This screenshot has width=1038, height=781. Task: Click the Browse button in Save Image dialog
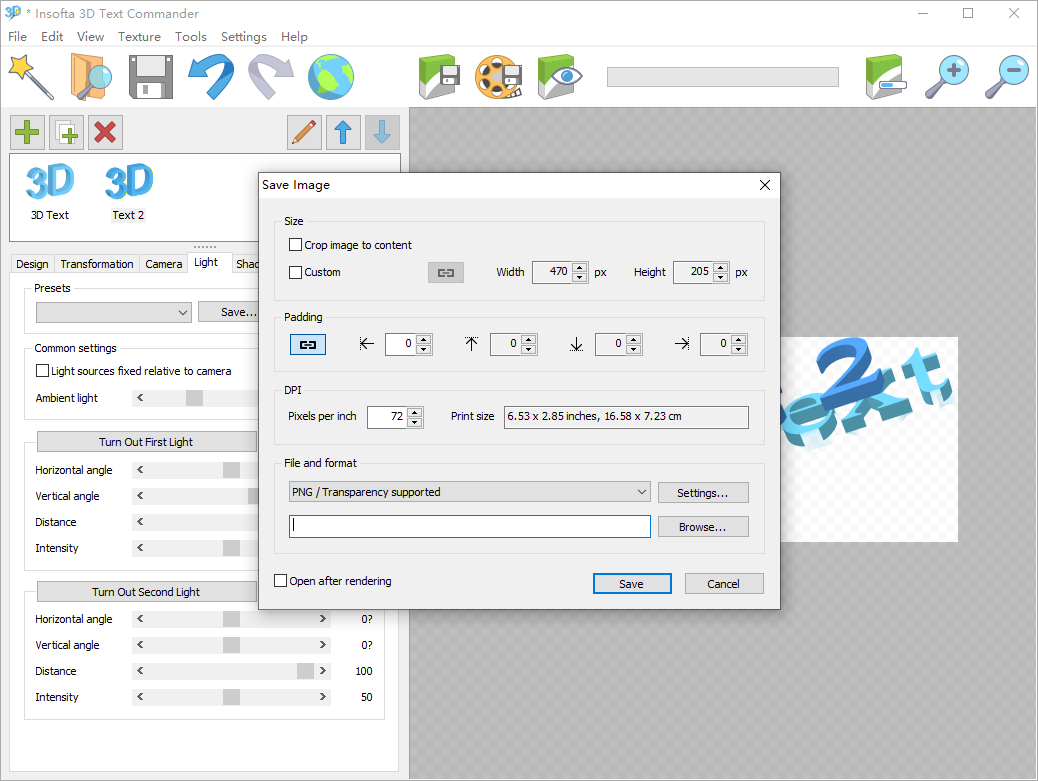coord(702,526)
